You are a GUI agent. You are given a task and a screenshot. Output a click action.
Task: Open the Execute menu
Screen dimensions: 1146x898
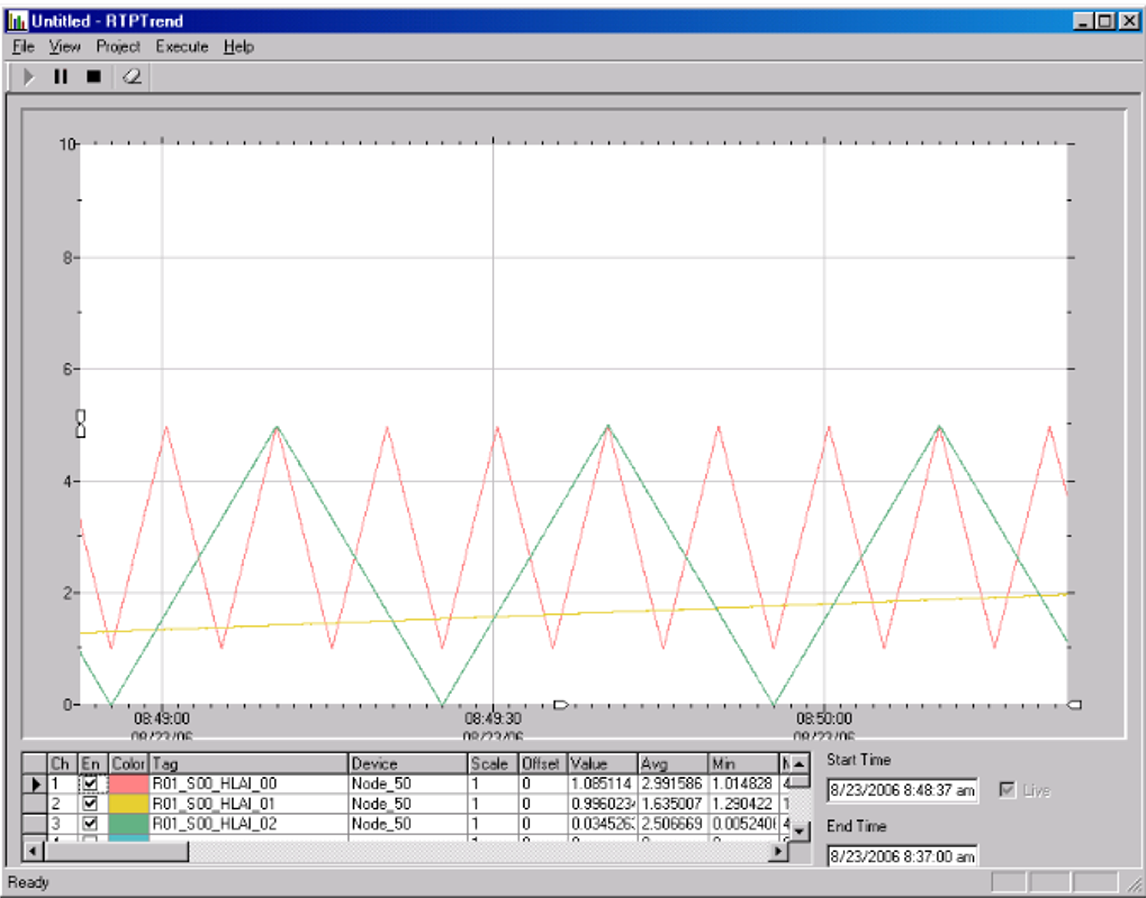(x=181, y=47)
